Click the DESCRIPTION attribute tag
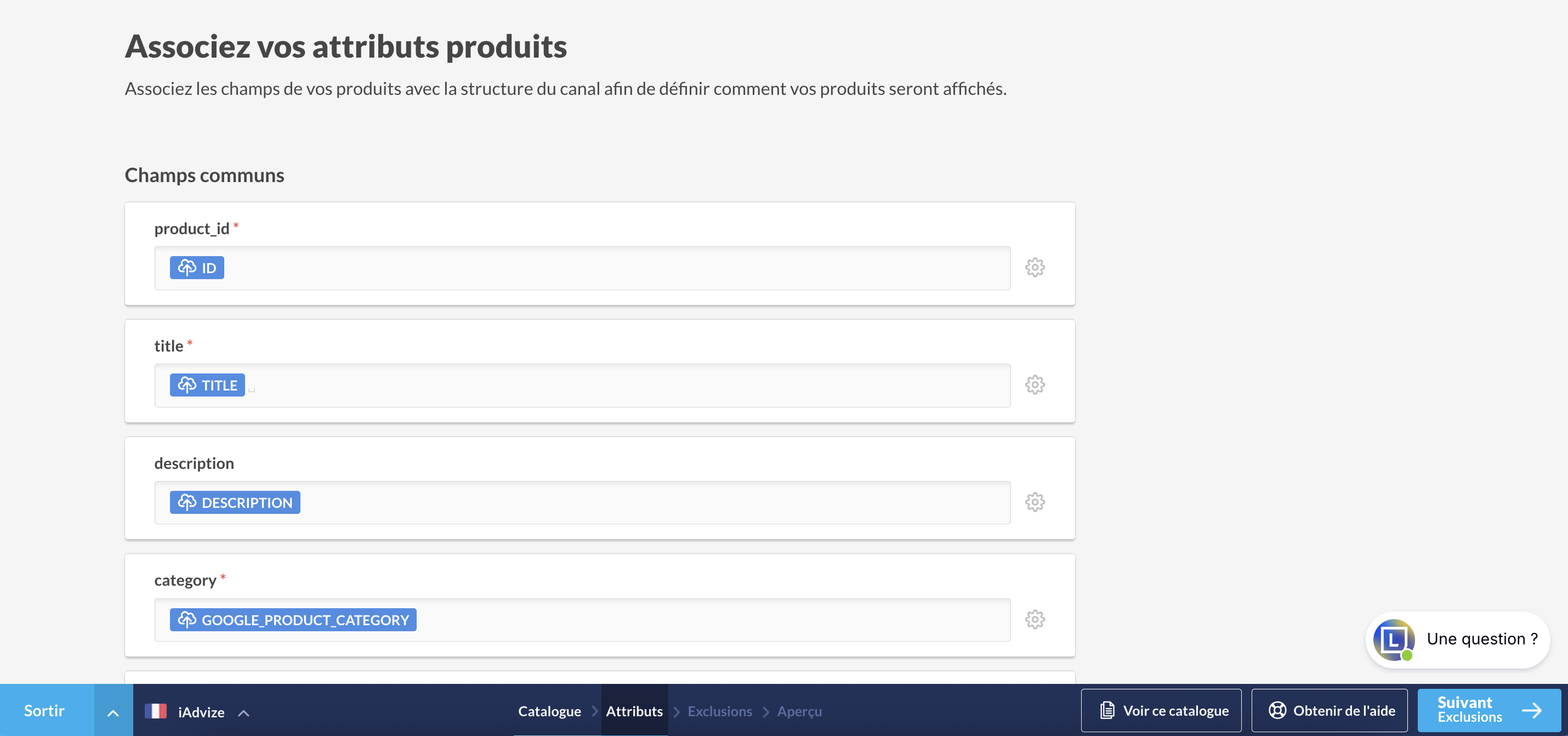This screenshot has width=1568, height=736. 235,503
